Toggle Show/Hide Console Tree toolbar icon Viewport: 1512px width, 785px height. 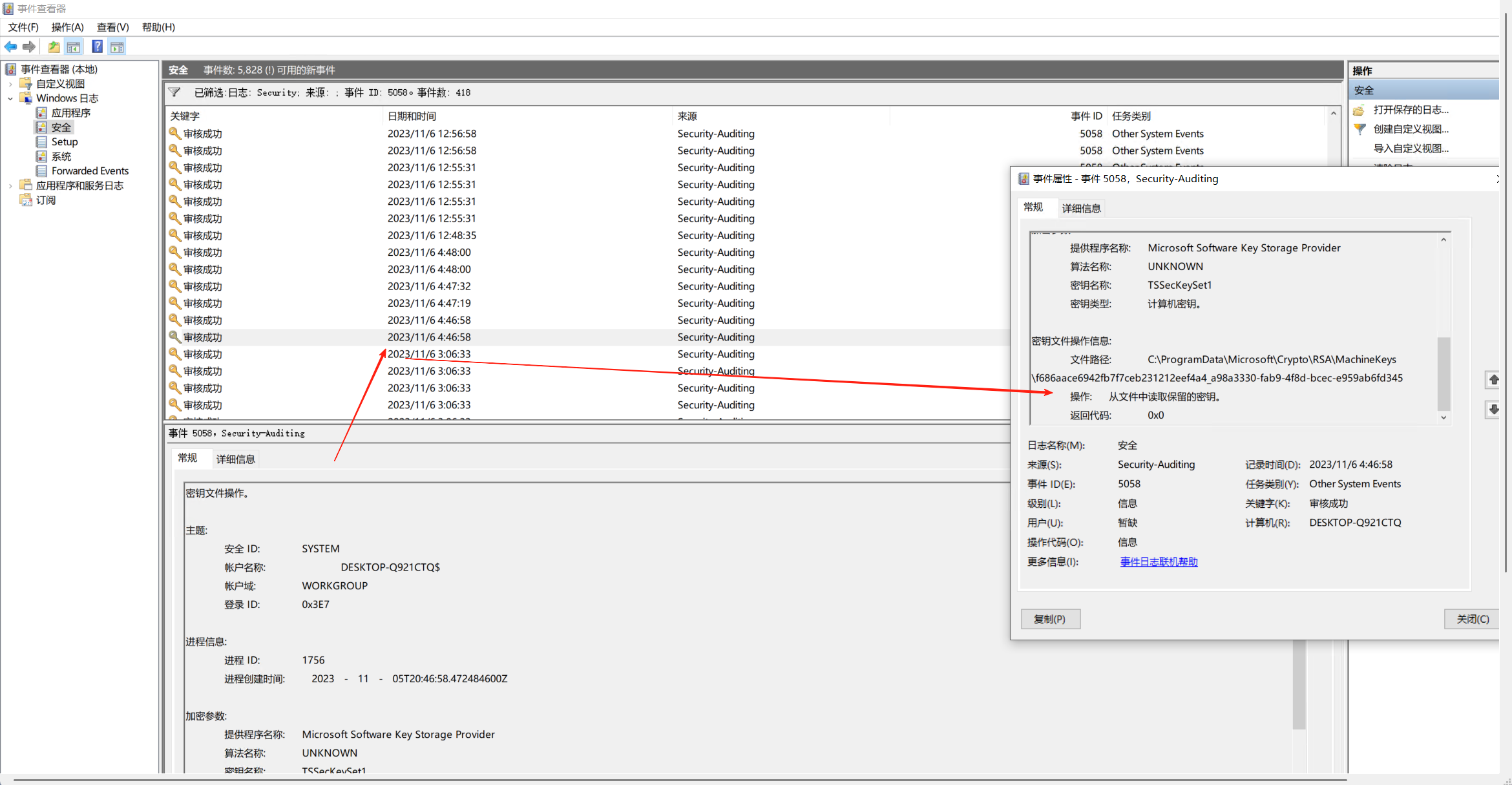(x=74, y=47)
